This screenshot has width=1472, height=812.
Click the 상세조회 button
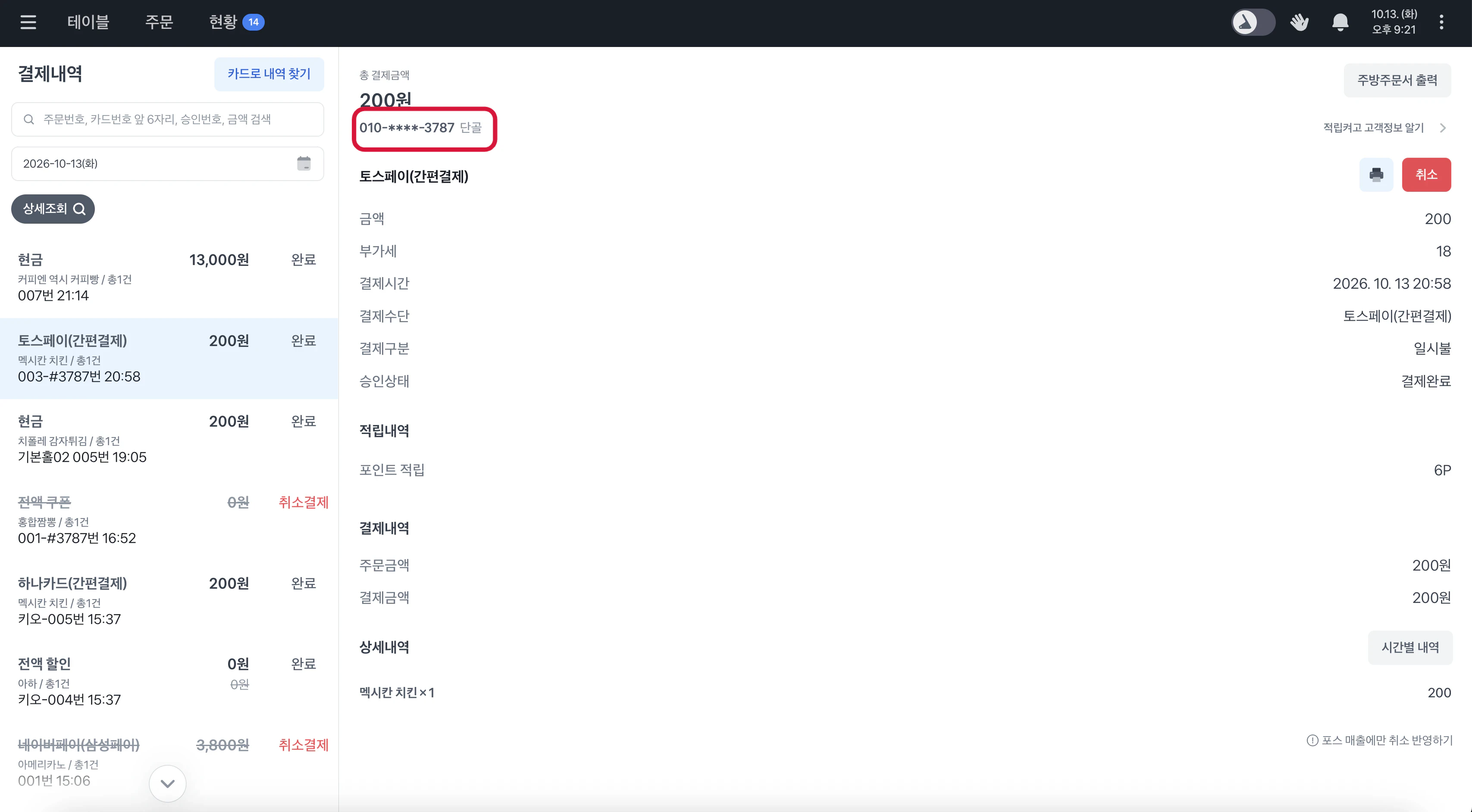click(53, 209)
